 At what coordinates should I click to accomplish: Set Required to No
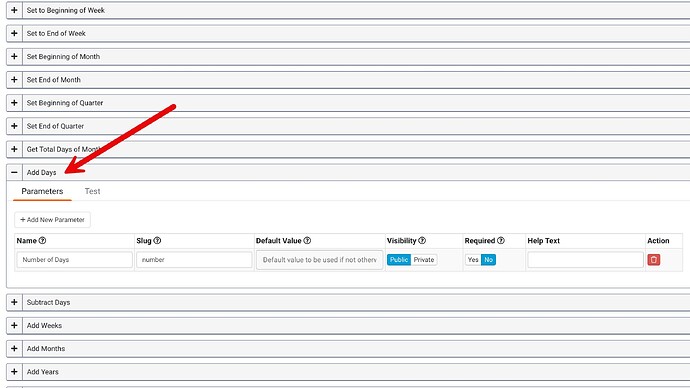click(x=488, y=260)
